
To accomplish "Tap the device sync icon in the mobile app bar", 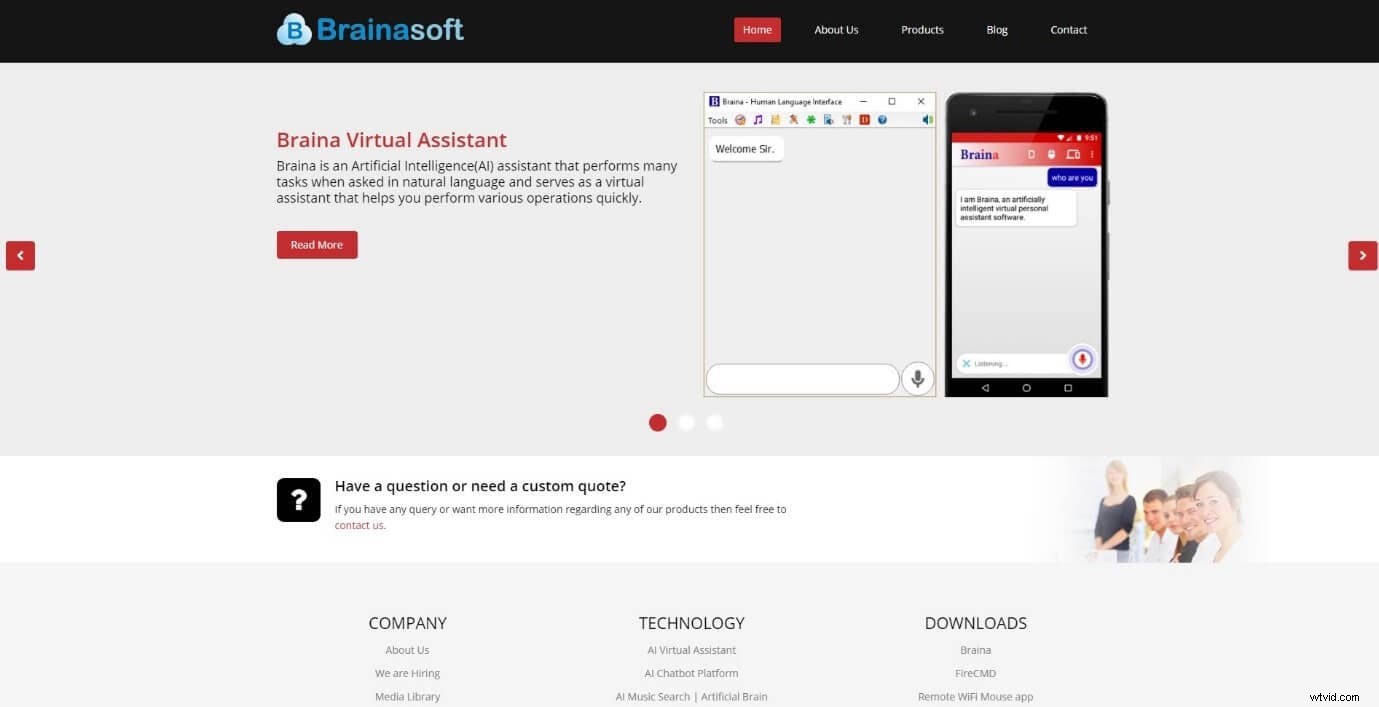I will click(x=1073, y=154).
